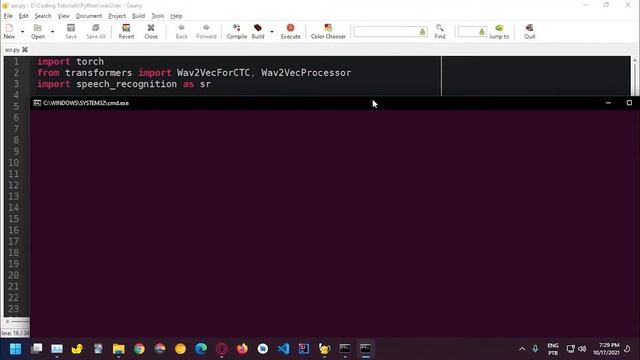Open Task View from the taskbar
Screen dimensions: 640x360
coord(36,349)
